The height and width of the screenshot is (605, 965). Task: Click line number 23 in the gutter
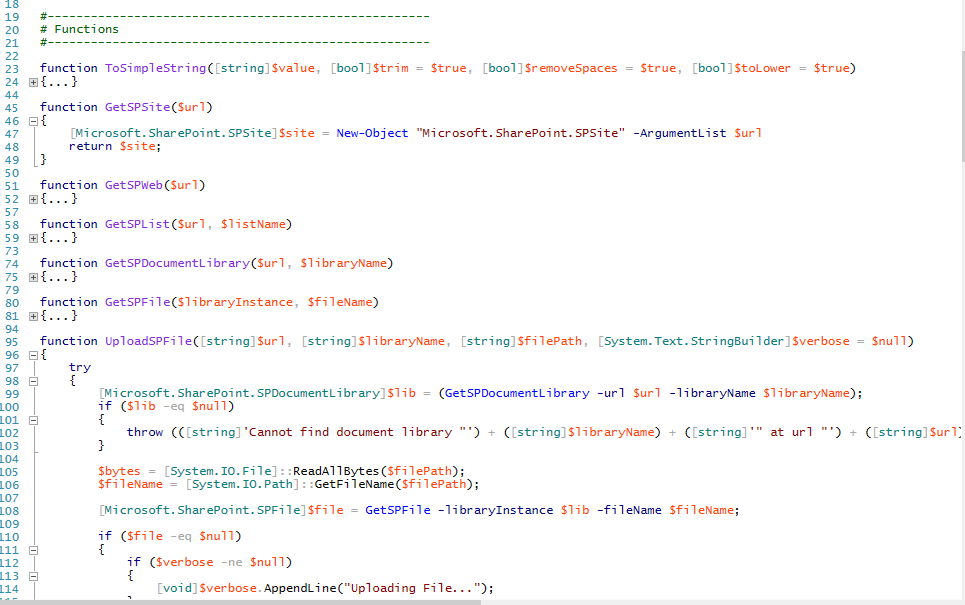(x=12, y=68)
